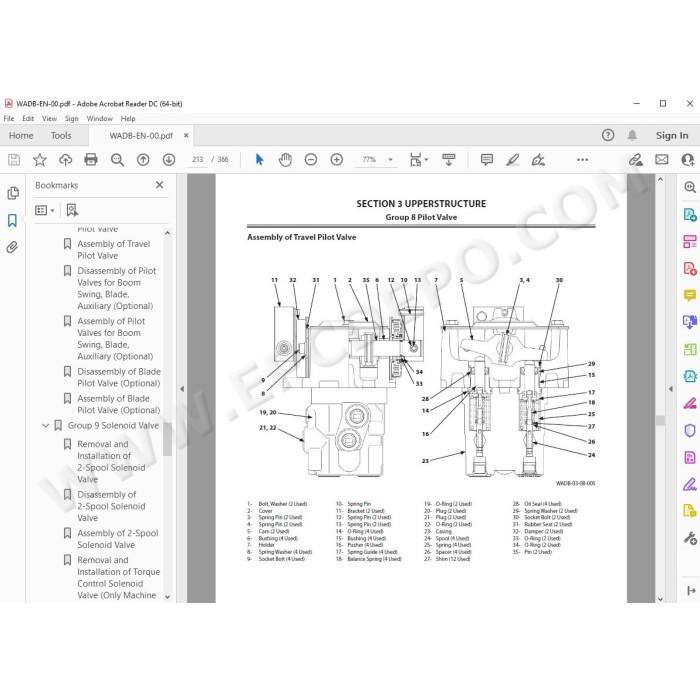The width and height of the screenshot is (700, 700).
Task: Close the WADB-EN-00.pdf tab
Action: coord(186,135)
